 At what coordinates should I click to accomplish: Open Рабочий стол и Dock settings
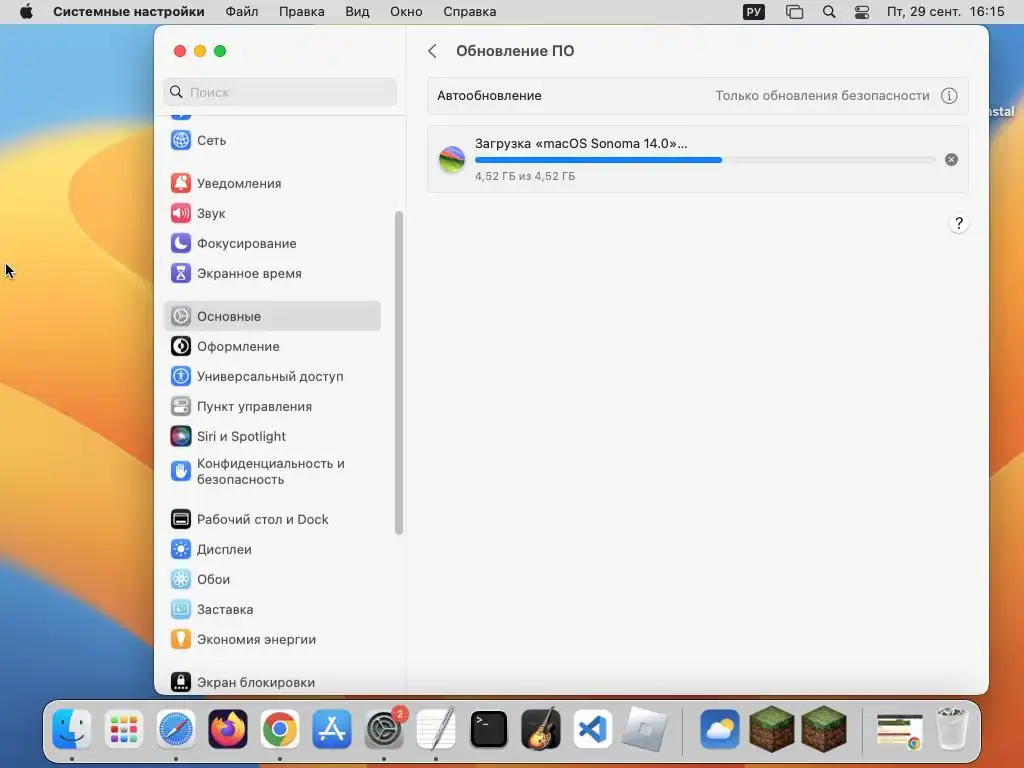click(272, 519)
